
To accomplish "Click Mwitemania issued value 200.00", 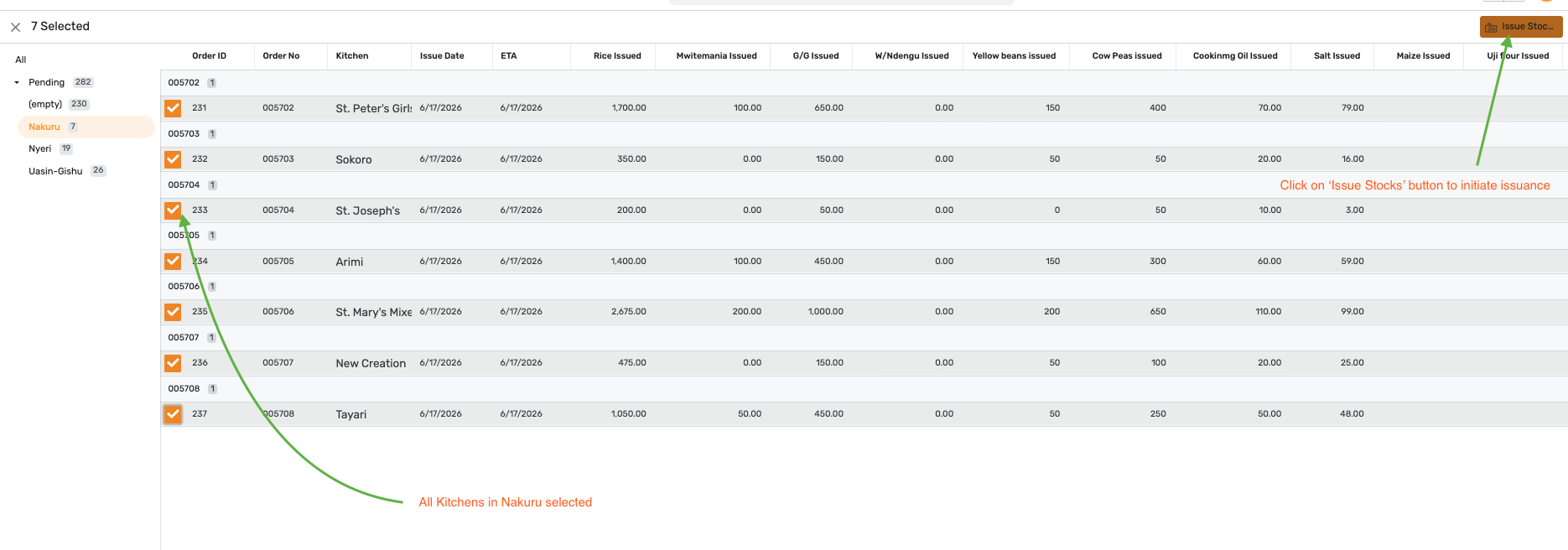I will [x=747, y=312].
